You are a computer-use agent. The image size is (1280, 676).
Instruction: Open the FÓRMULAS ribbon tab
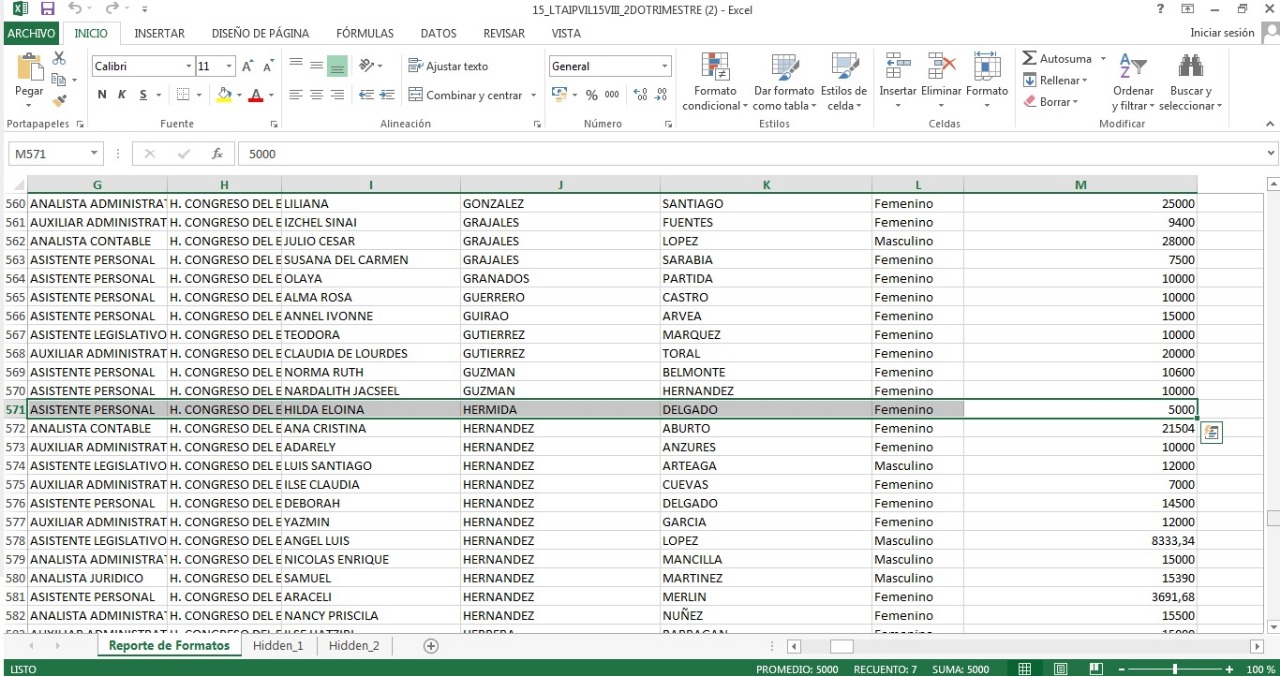[364, 33]
